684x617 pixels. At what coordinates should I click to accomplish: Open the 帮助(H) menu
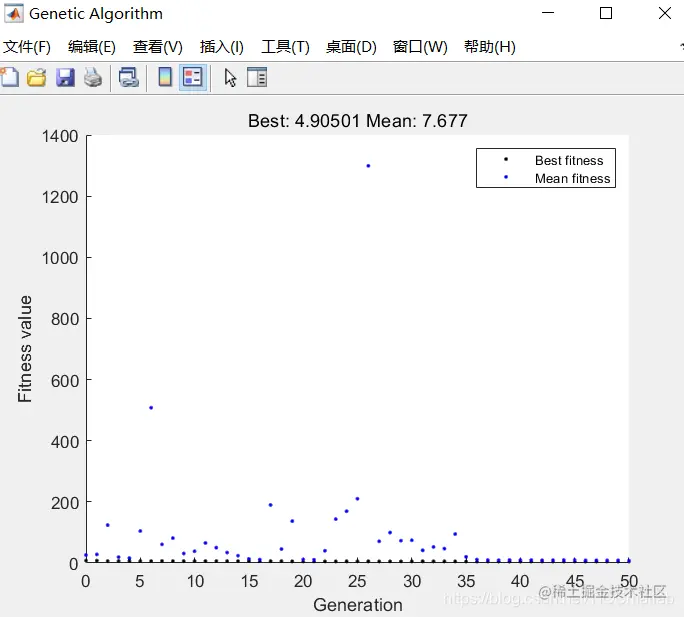(489, 47)
